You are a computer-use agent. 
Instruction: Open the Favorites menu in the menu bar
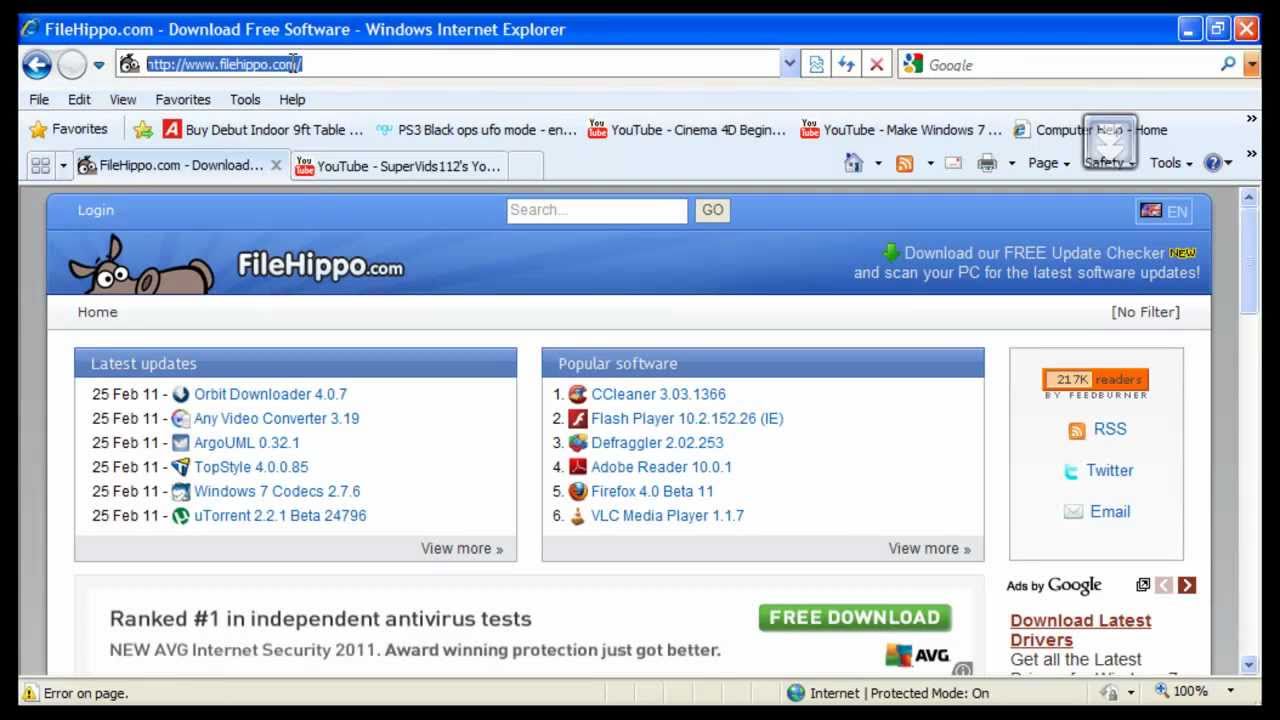pos(183,99)
